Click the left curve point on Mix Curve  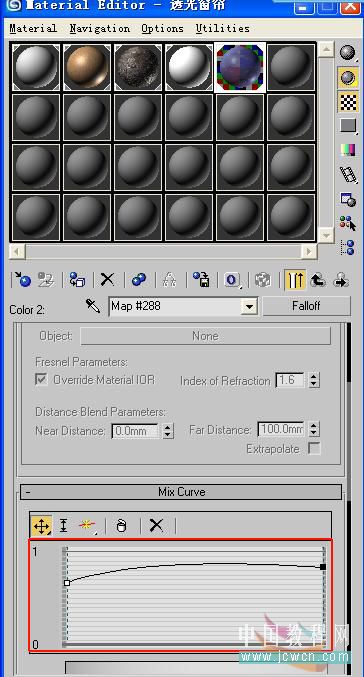[67, 582]
